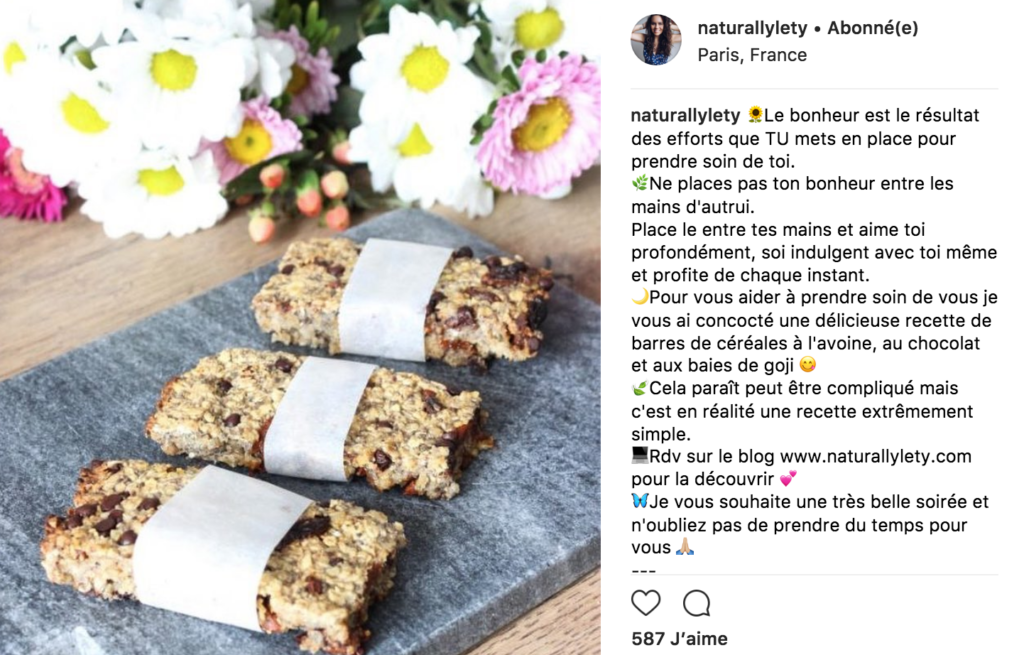Open www.naturallylety.com blog link

tap(876, 456)
